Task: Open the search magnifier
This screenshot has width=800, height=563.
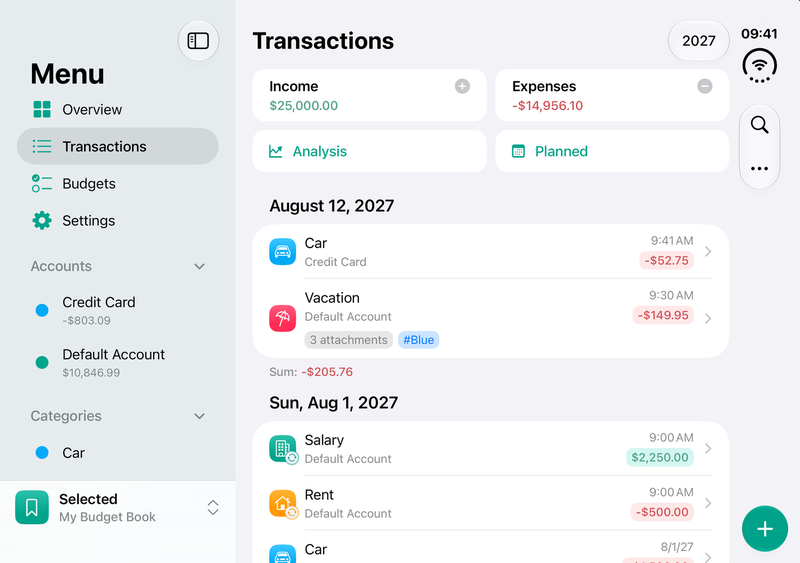Action: (760, 125)
